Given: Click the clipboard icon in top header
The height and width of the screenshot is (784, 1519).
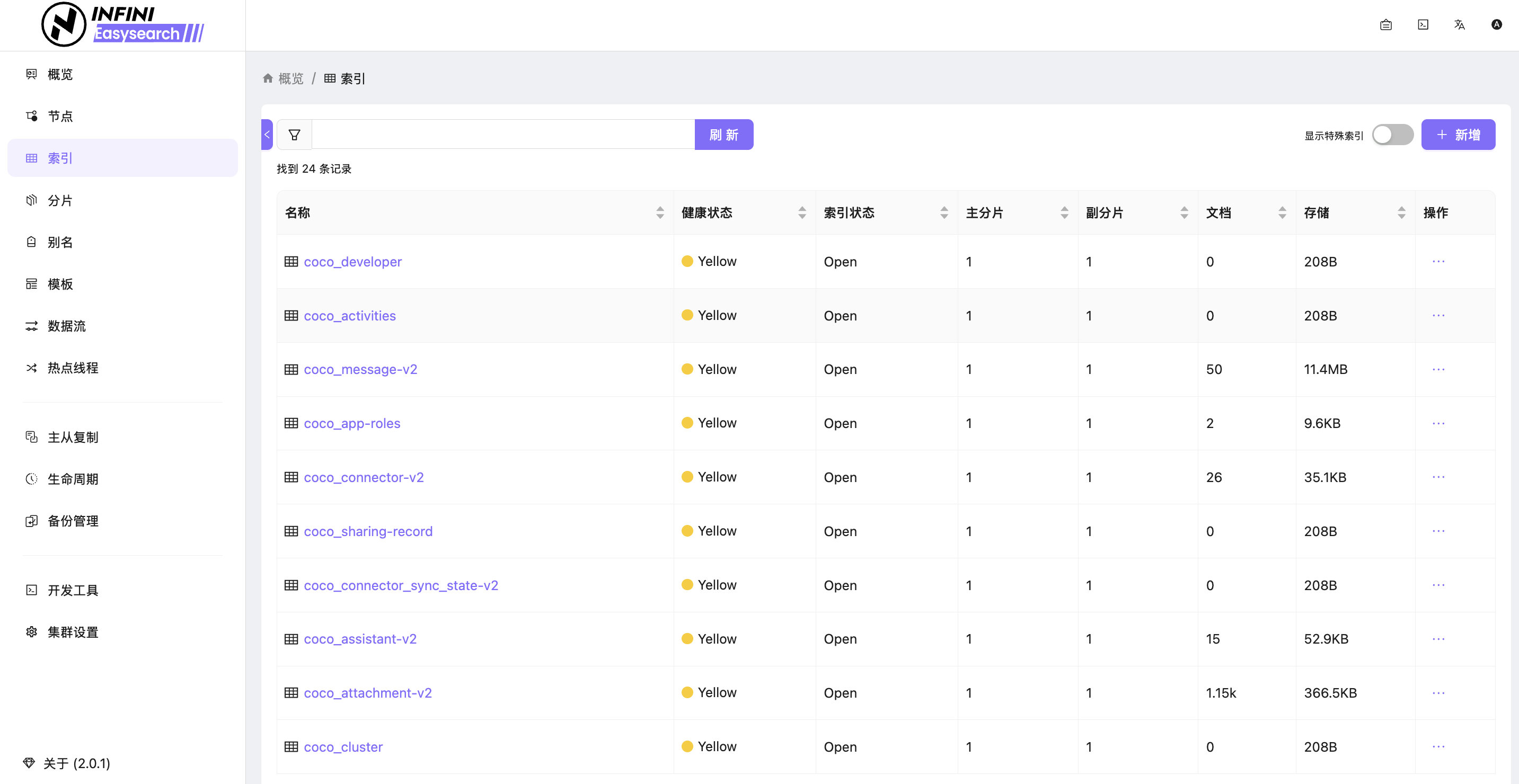Looking at the screenshot, I should (x=1386, y=25).
